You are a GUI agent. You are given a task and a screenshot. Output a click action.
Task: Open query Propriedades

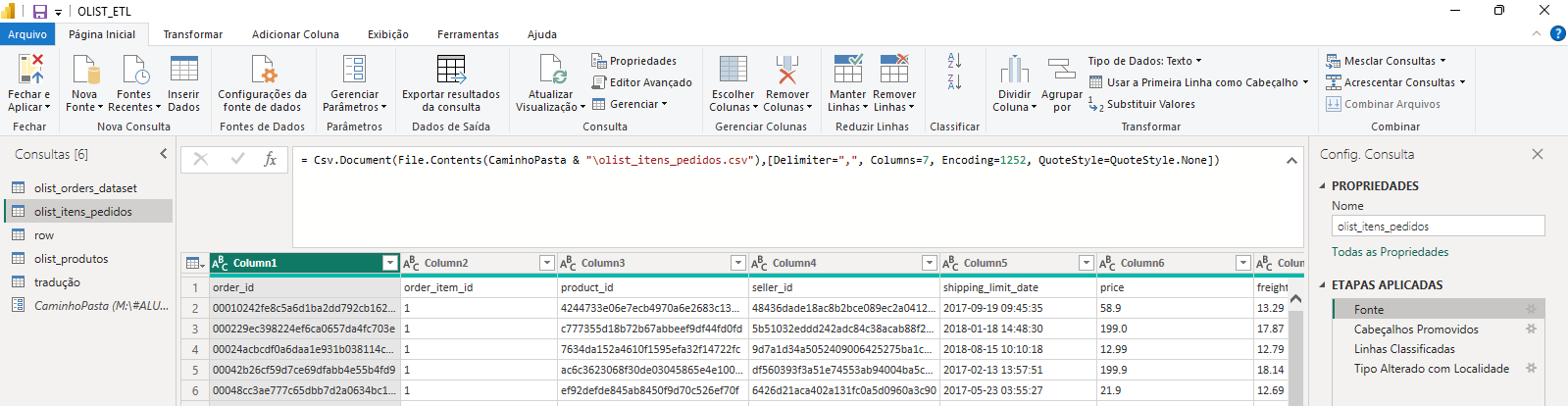pyautogui.click(x=634, y=61)
